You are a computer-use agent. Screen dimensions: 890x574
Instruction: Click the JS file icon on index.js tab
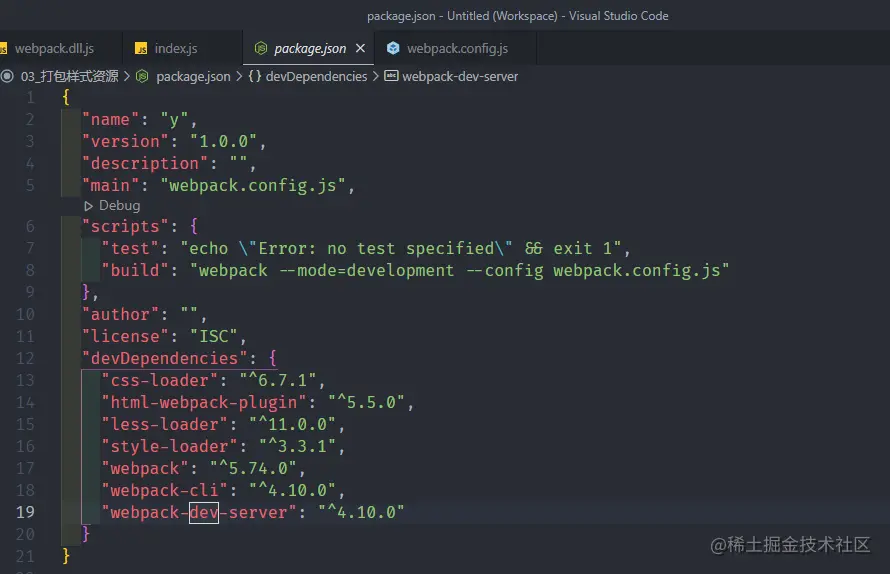tap(141, 49)
